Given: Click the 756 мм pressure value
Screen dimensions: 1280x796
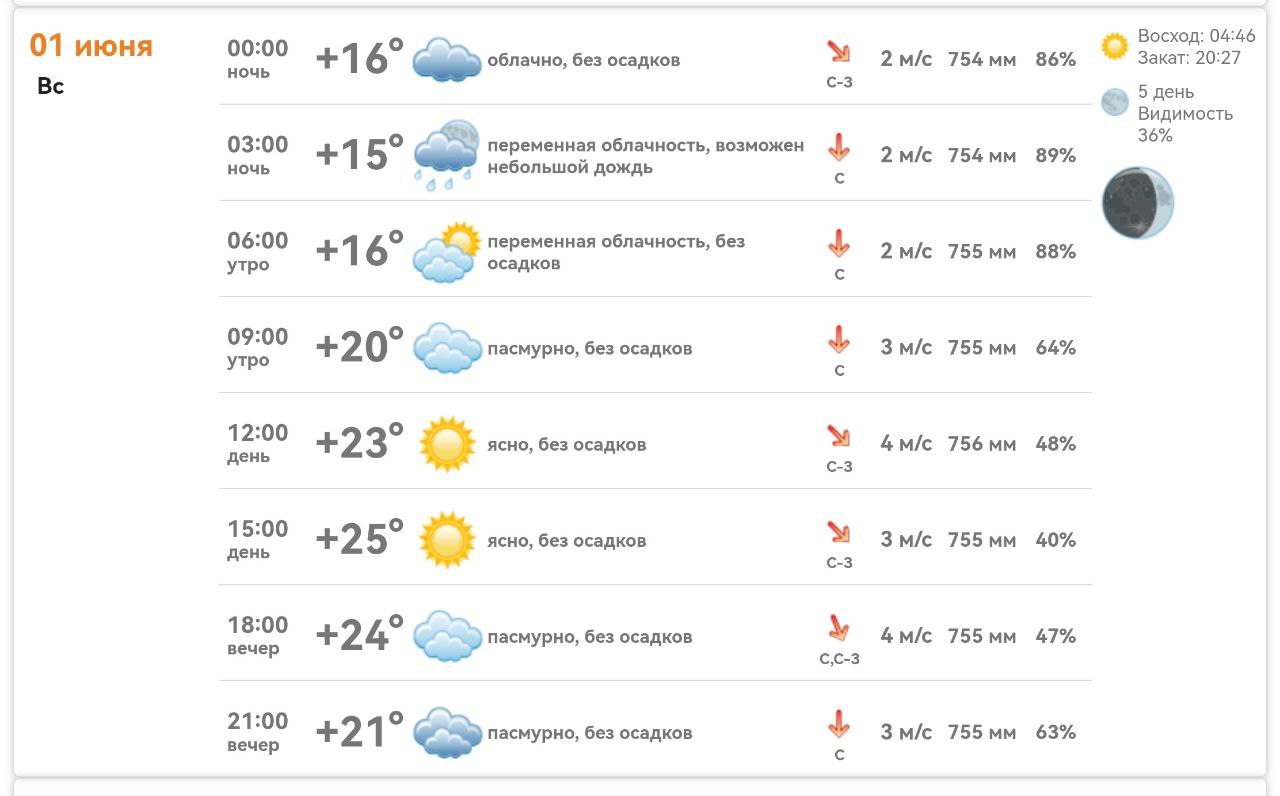Looking at the screenshot, I should (982, 444).
